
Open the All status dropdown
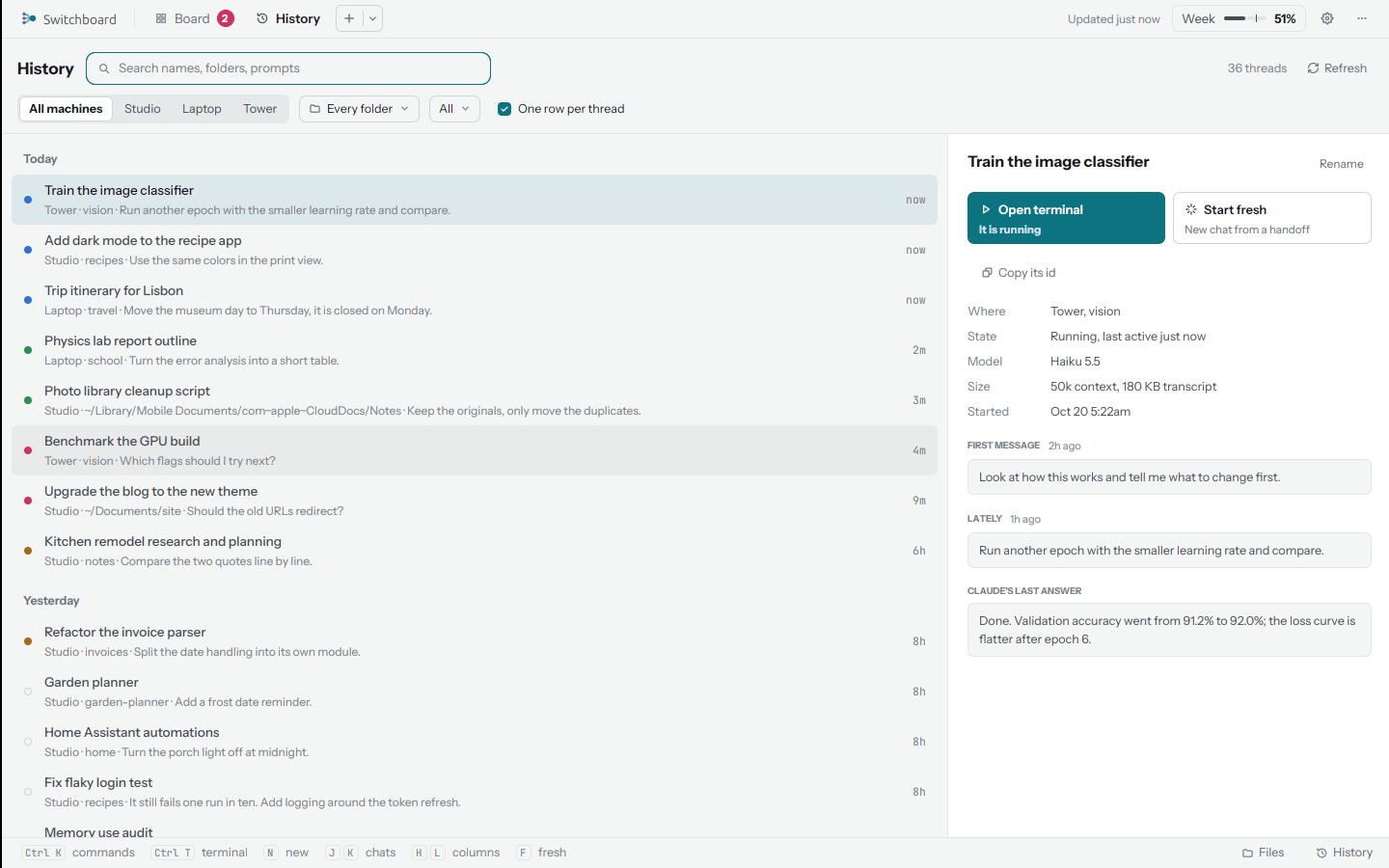[454, 109]
